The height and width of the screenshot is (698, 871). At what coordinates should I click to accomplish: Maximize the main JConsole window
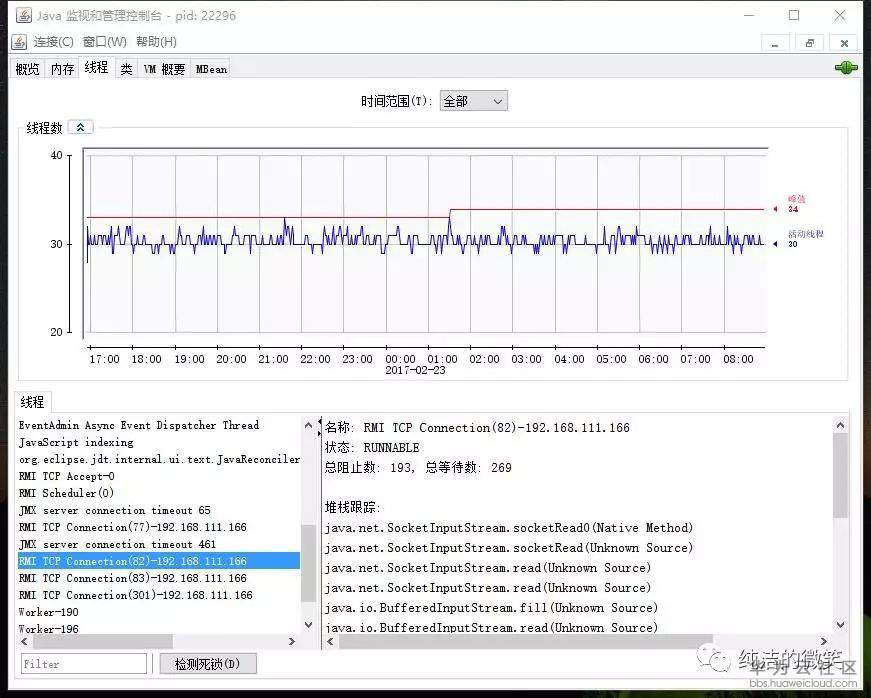pyautogui.click(x=794, y=15)
